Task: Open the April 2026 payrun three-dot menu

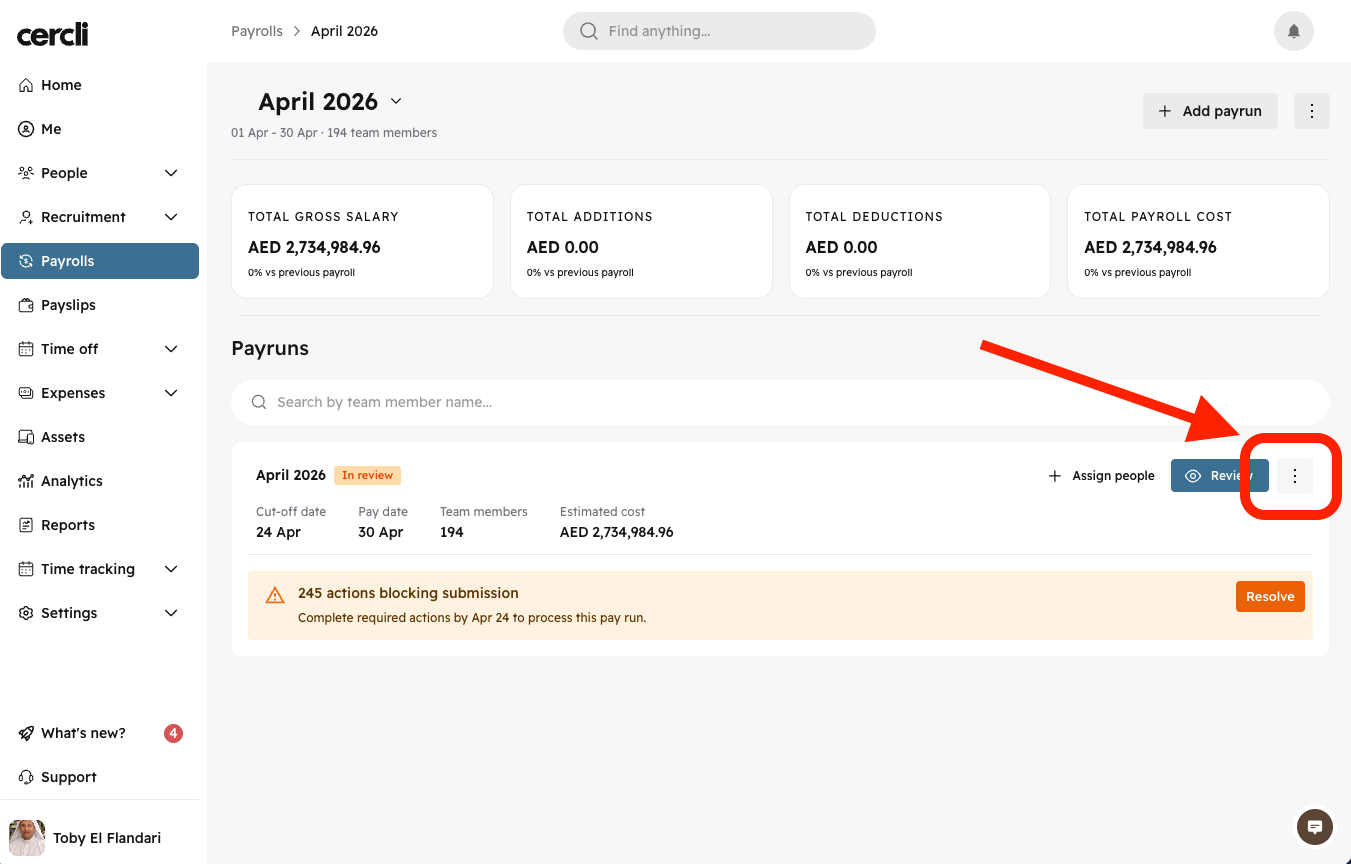Action: tap(1295, 476)
